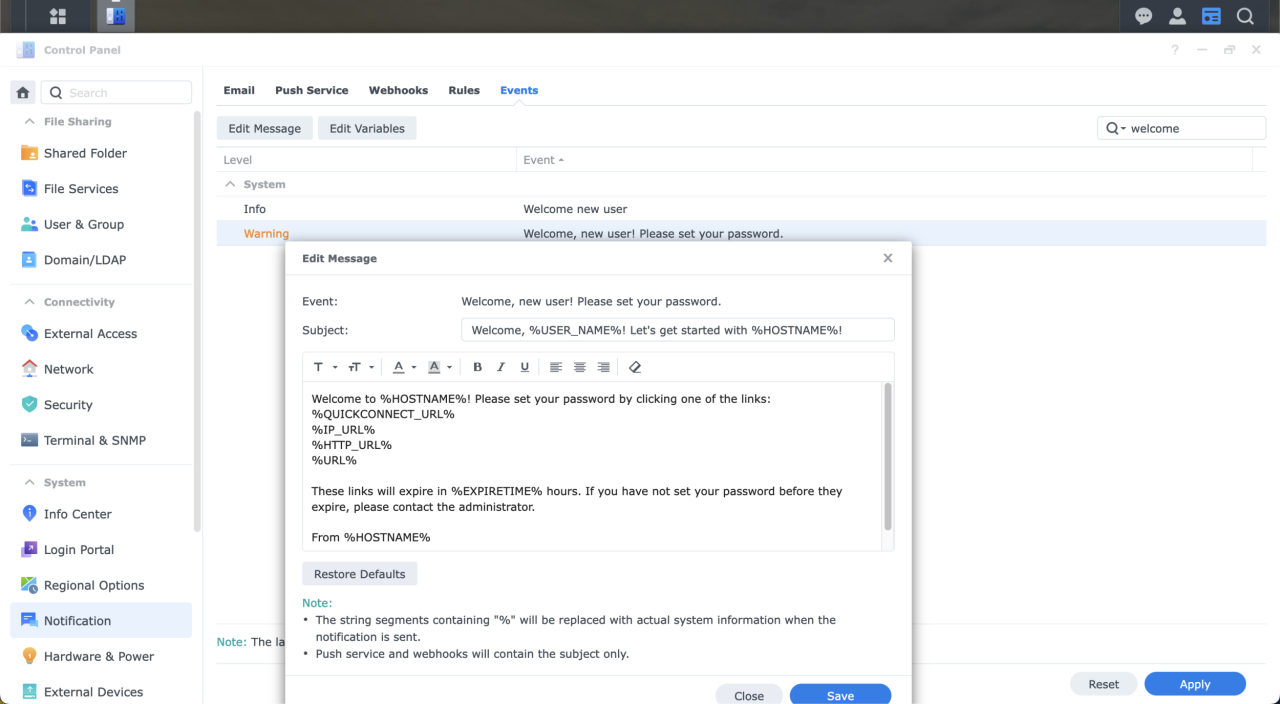Click the Subject input field
1280x704 pixels.
(677, 329)
